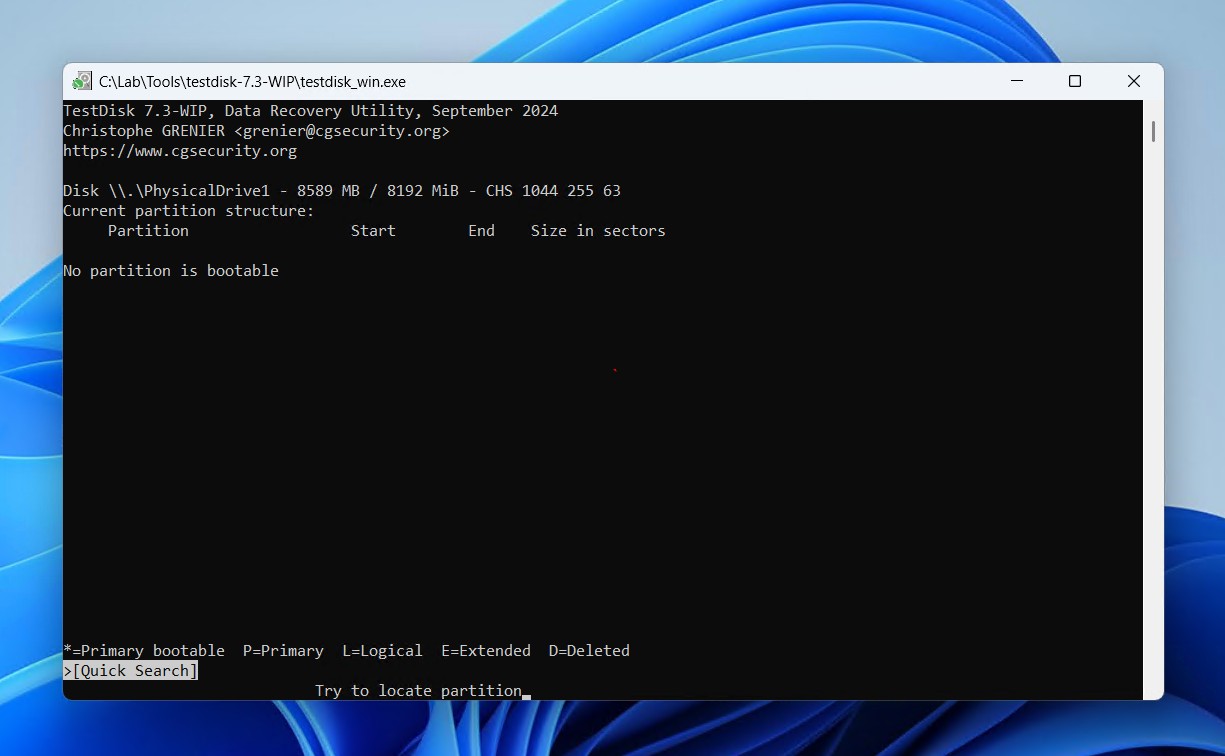Click the Start column header
This screenshot has height=756, width=1225.
[x=373, y=231]
